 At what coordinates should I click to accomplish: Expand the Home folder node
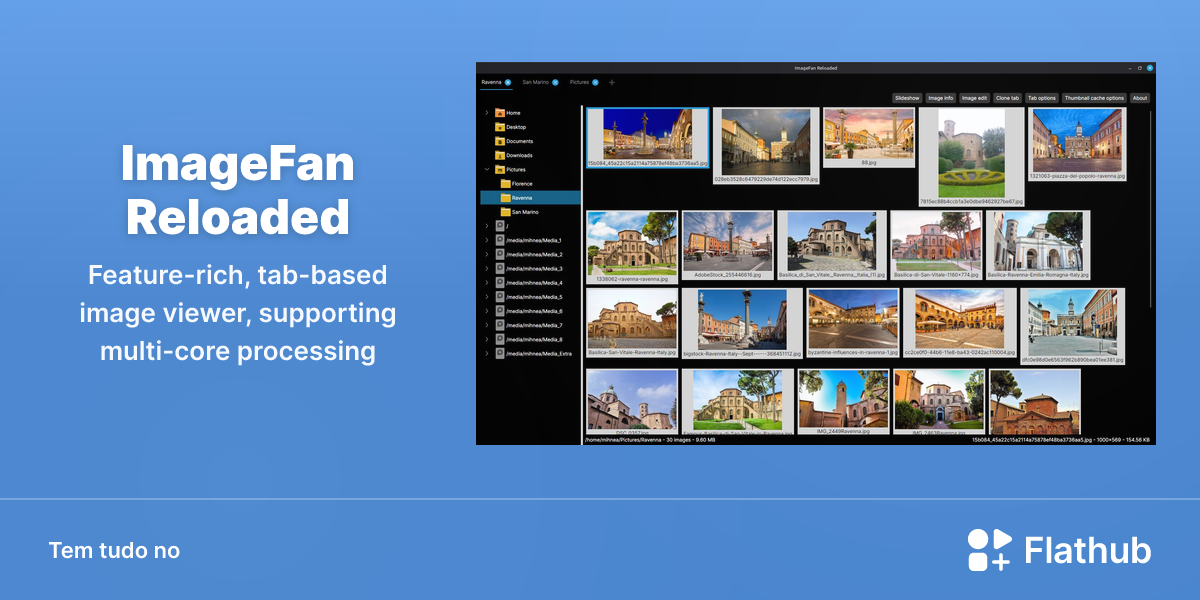[487, 113]
